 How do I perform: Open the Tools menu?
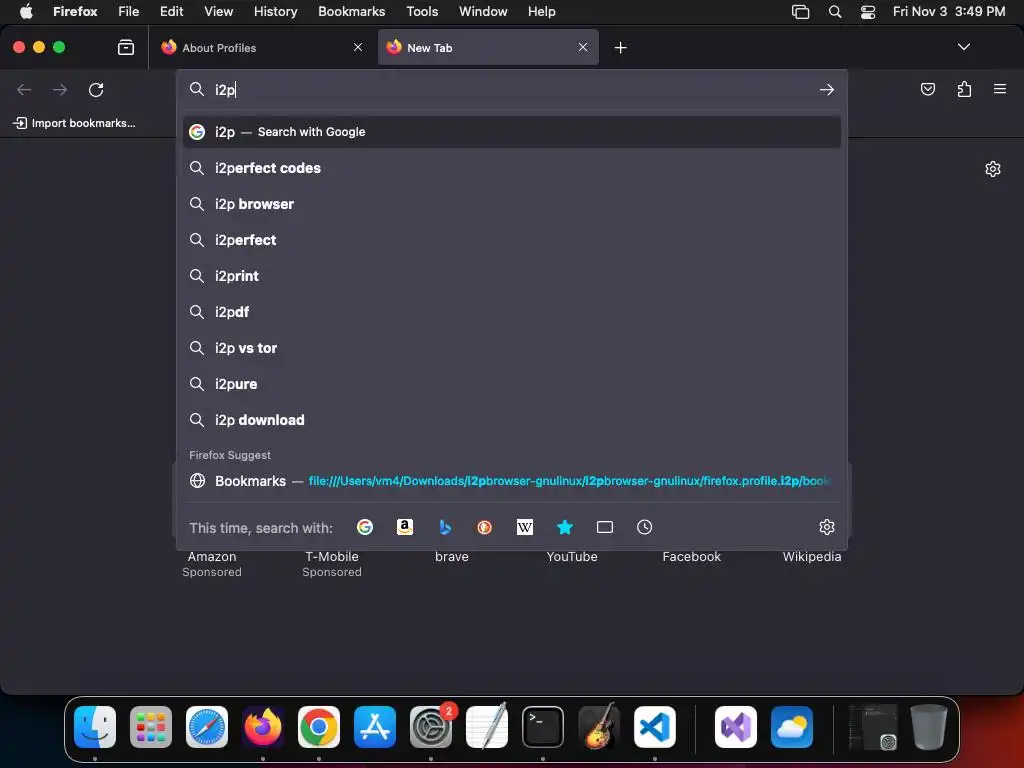point(422,11)
